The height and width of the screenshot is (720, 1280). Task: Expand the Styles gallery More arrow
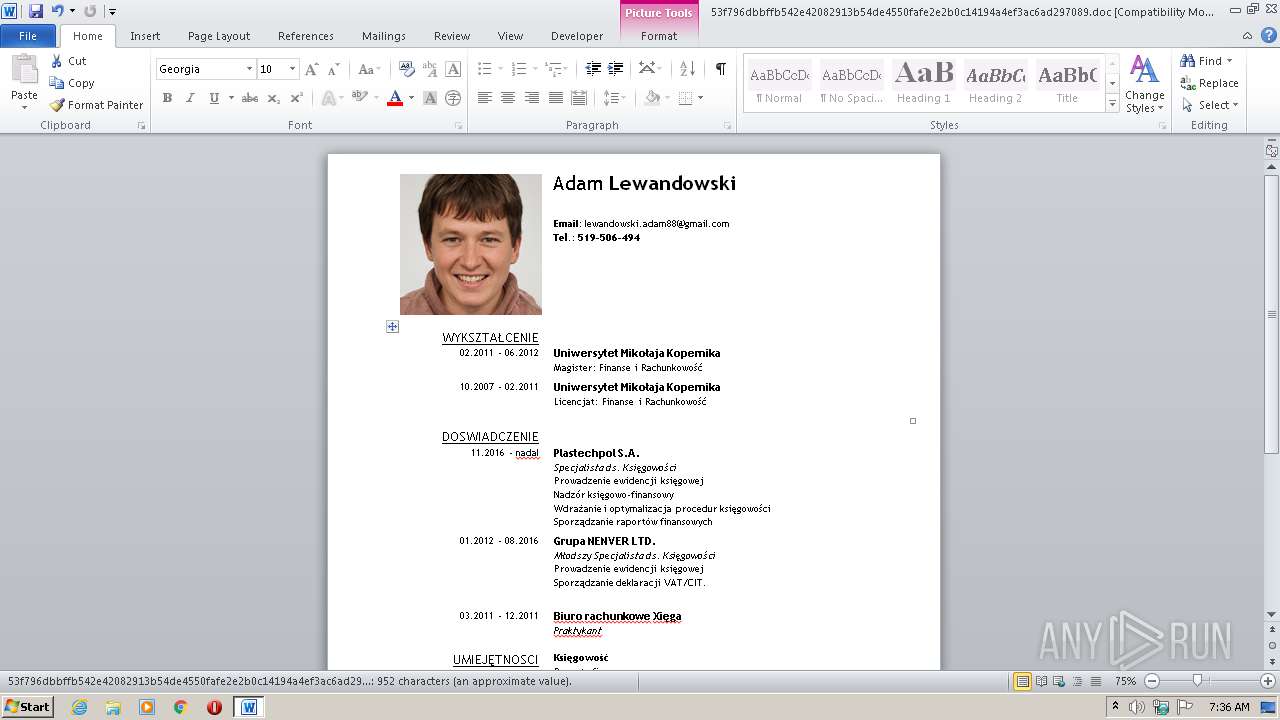(x=1112, y=104)
